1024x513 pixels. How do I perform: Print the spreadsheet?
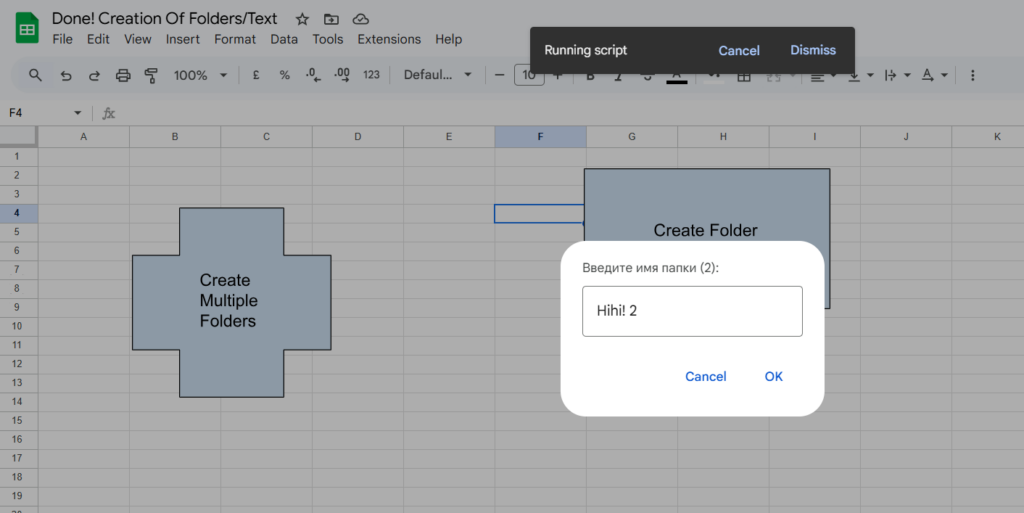(x=123, y=75)
